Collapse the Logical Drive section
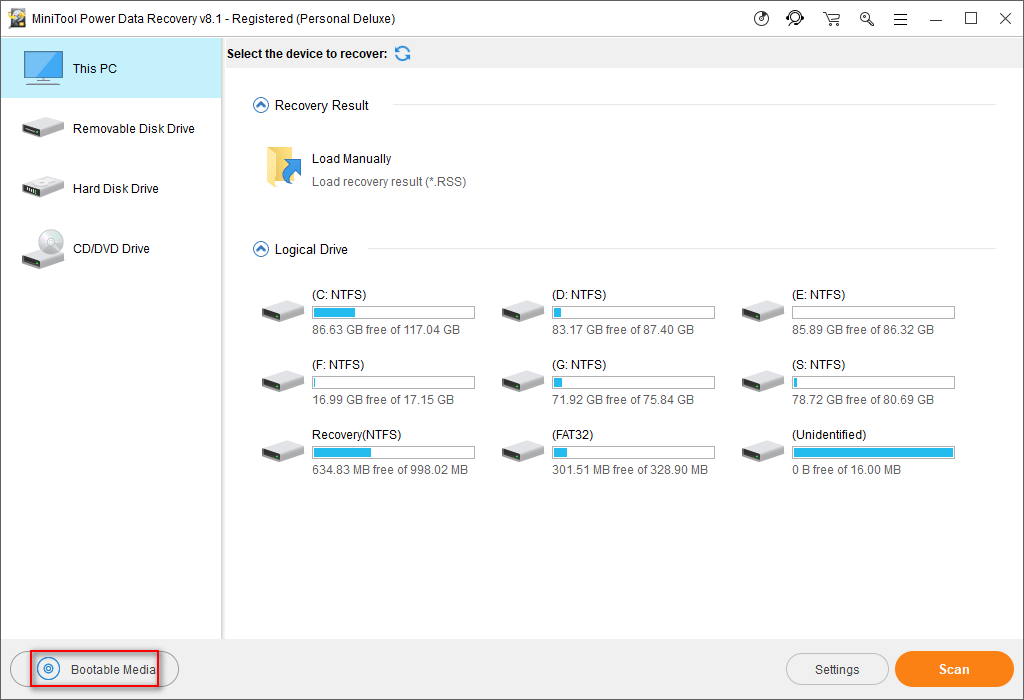1024x700 pixels. [261, 249]
